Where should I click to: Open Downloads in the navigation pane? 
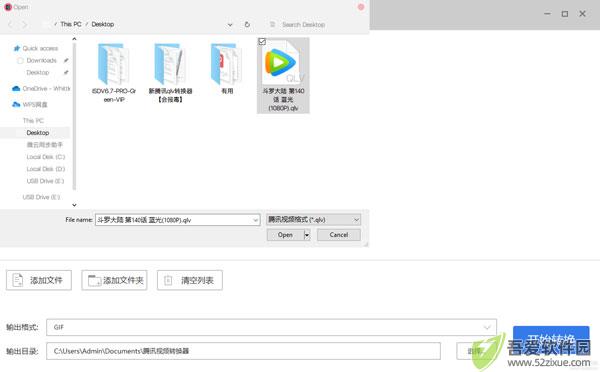41,60
